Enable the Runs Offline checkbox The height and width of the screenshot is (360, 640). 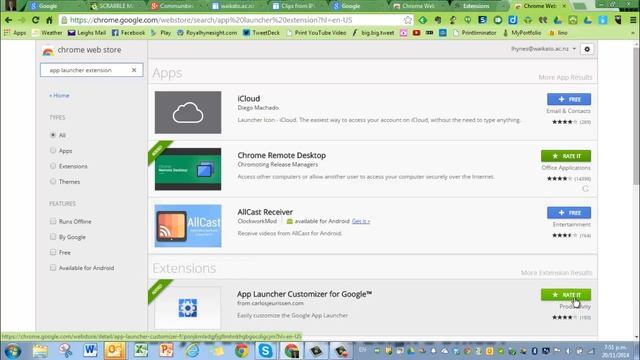pos(53,221)
